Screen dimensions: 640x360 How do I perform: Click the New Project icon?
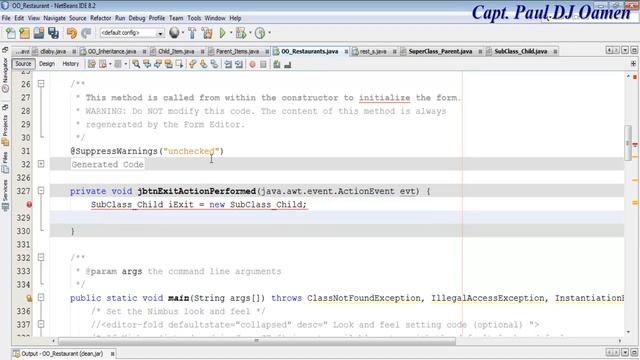point(24,33)
